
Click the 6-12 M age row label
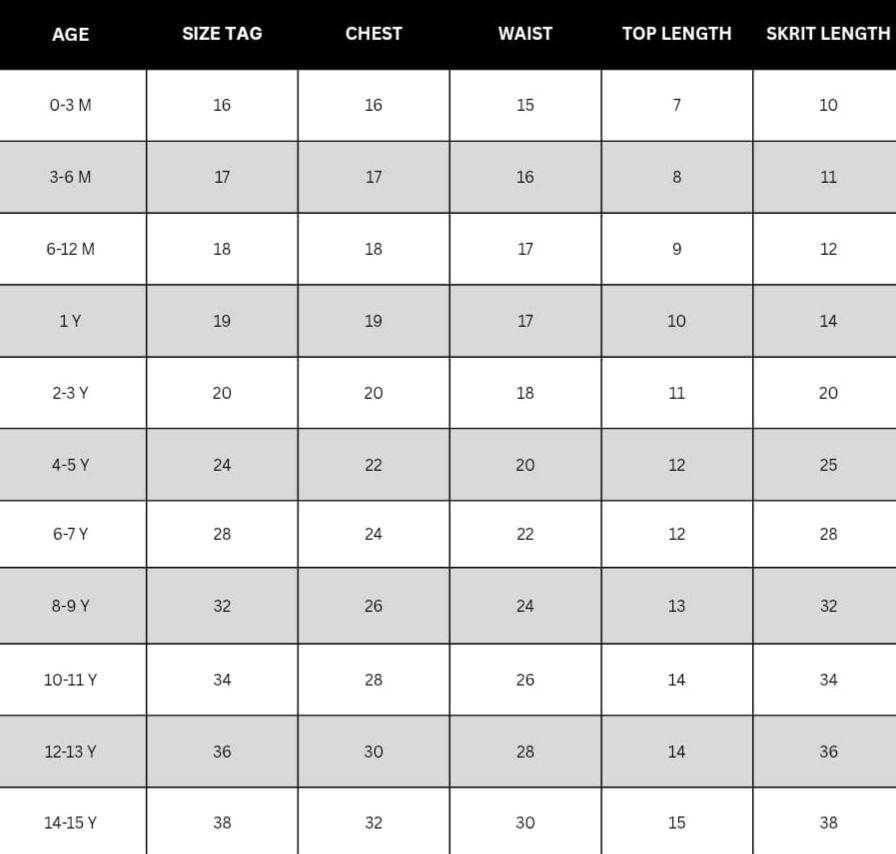click(70, 249)
